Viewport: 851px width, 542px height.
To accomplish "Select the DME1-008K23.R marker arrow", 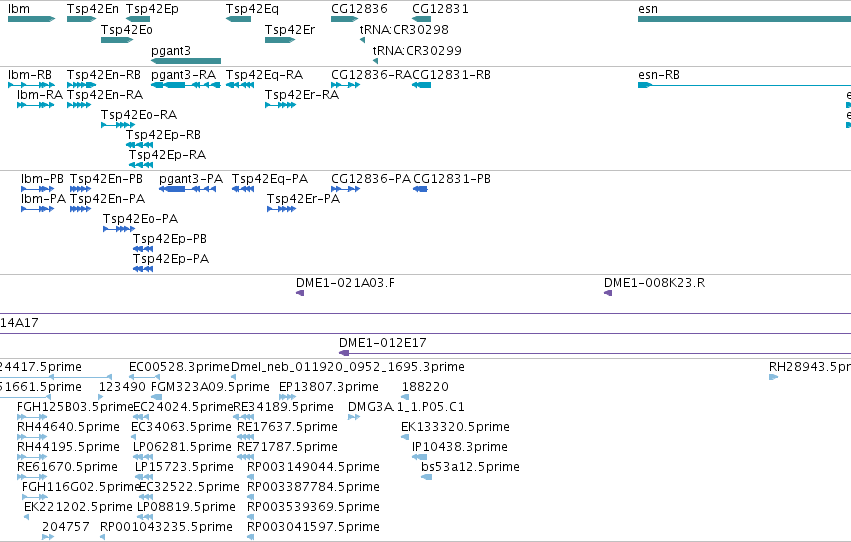I will (608, 293).
